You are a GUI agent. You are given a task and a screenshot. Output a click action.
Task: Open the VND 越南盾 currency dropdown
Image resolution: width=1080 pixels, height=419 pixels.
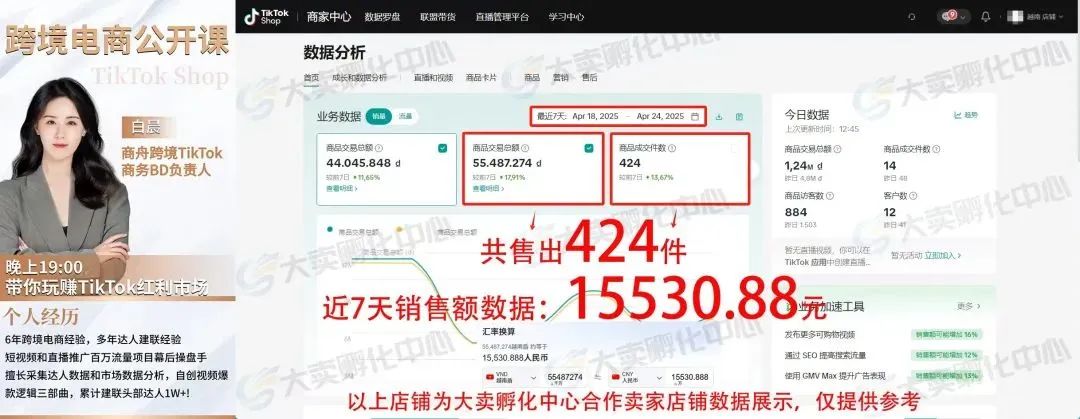(512, 378)
